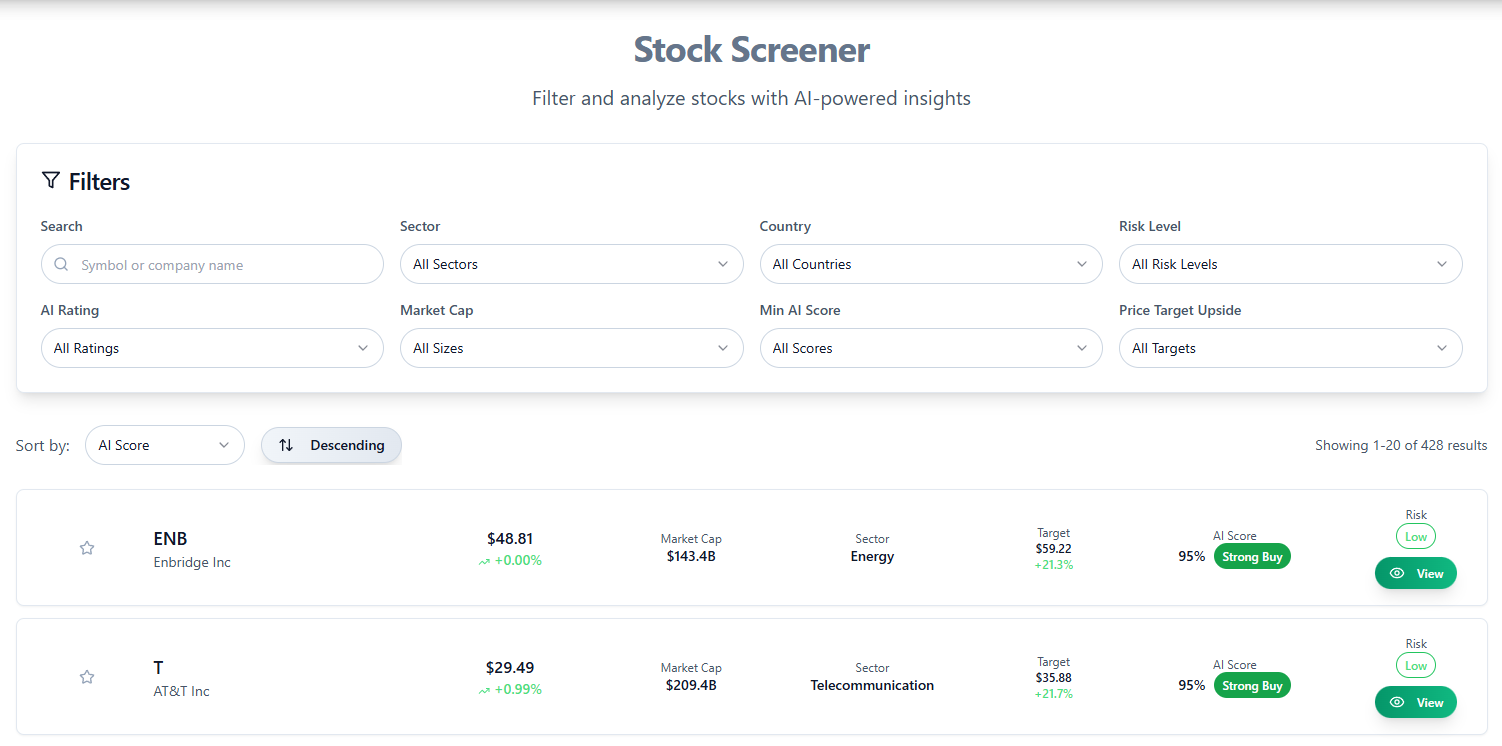Click the filter funnel icon beside Filters heading
Screen dimensions: 1502x746
(50, 179)
